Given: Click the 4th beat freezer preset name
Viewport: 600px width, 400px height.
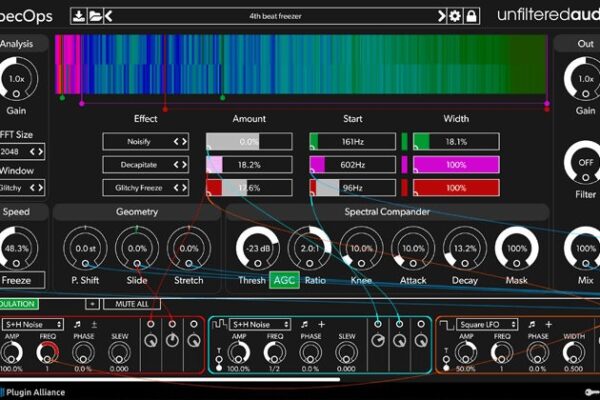Looking at the screenshot, I should pos(273,16).
